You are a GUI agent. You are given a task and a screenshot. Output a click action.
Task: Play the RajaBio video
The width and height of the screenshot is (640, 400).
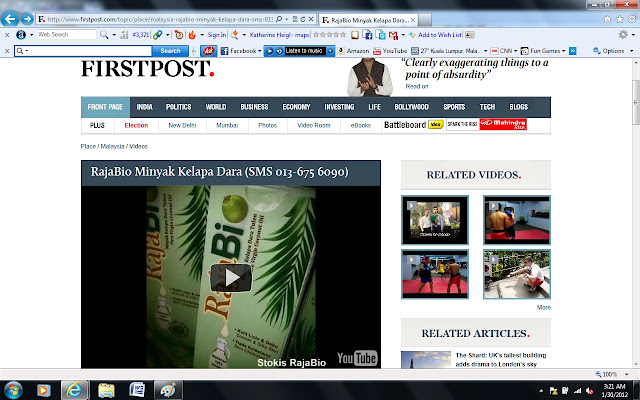(231, 278)
